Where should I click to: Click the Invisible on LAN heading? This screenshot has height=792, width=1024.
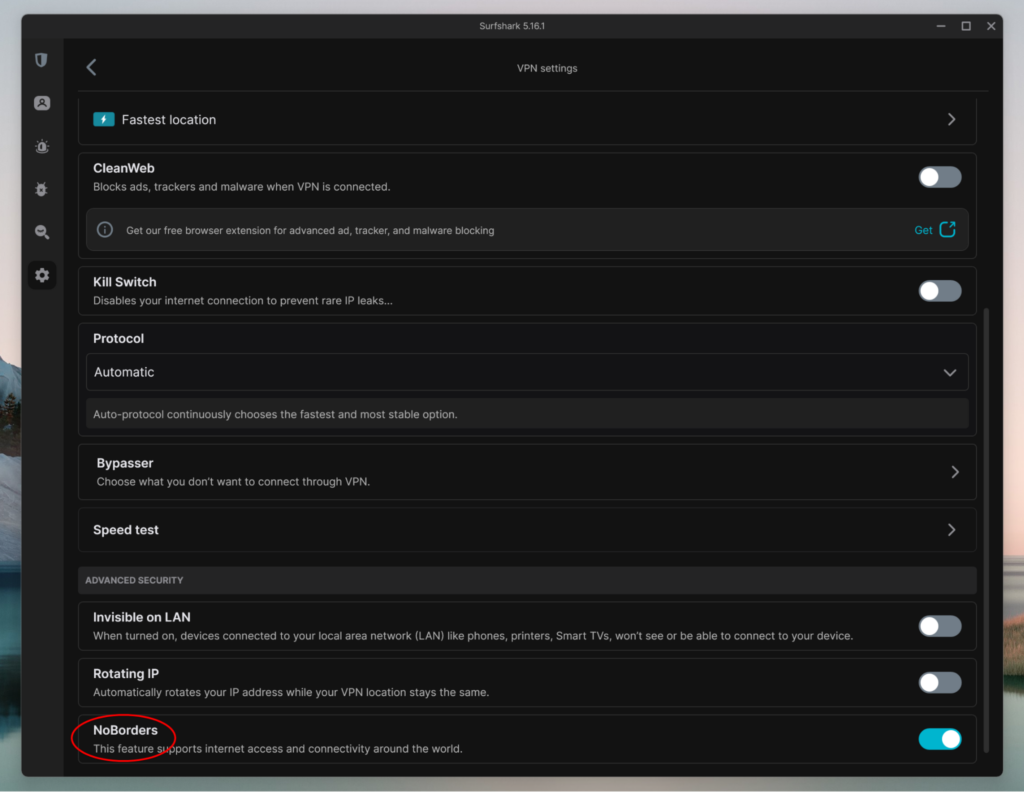tap(142, 617)
